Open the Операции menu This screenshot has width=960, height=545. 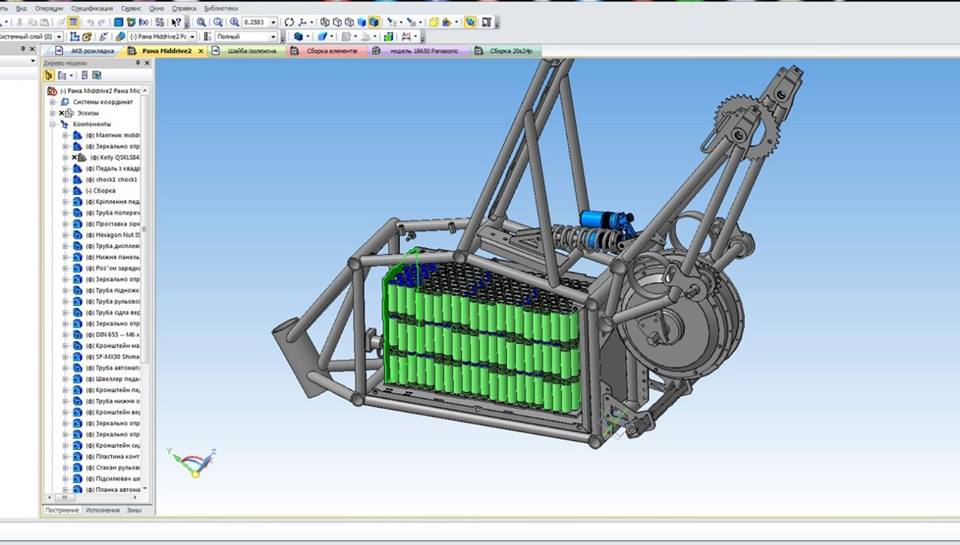click(49, 7)
